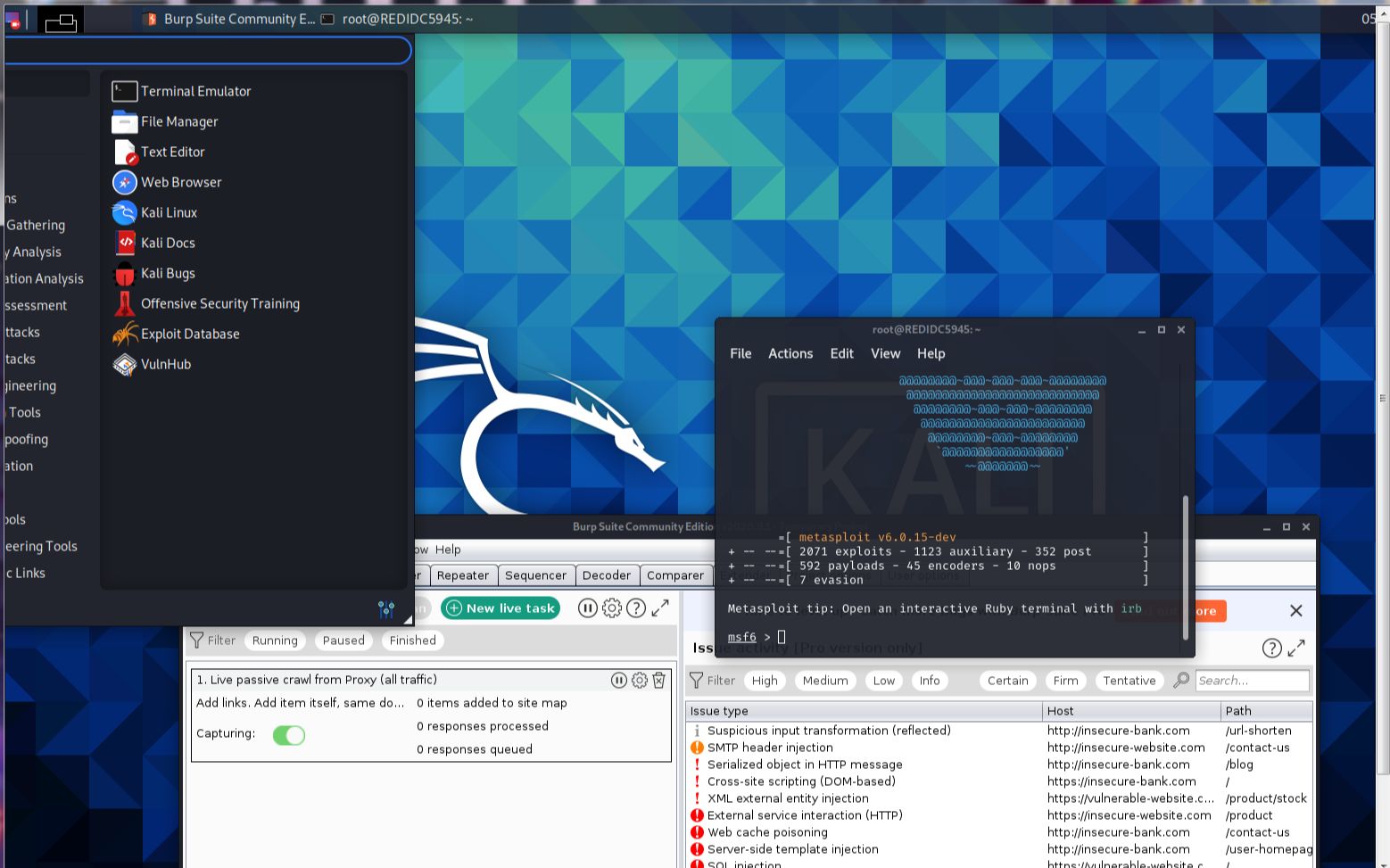The width and height of the screenshot is (1390, 868).
Task: Expand the Burp tasks panel
Action: pyautogui.click(x=660, y=608)
